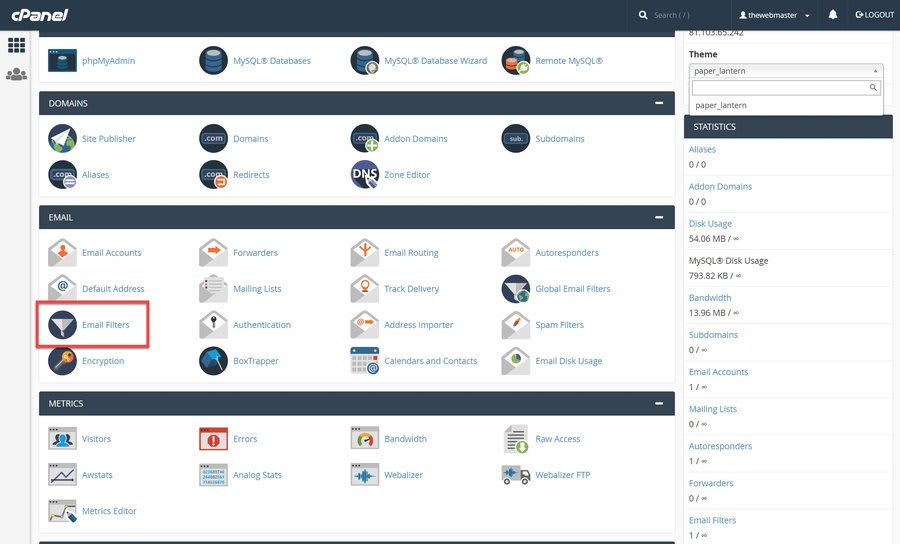The image size is (900, 544).
Task: Open the Bandwidth gauge icon in the Metrics section
Action: tap(364, 439)
